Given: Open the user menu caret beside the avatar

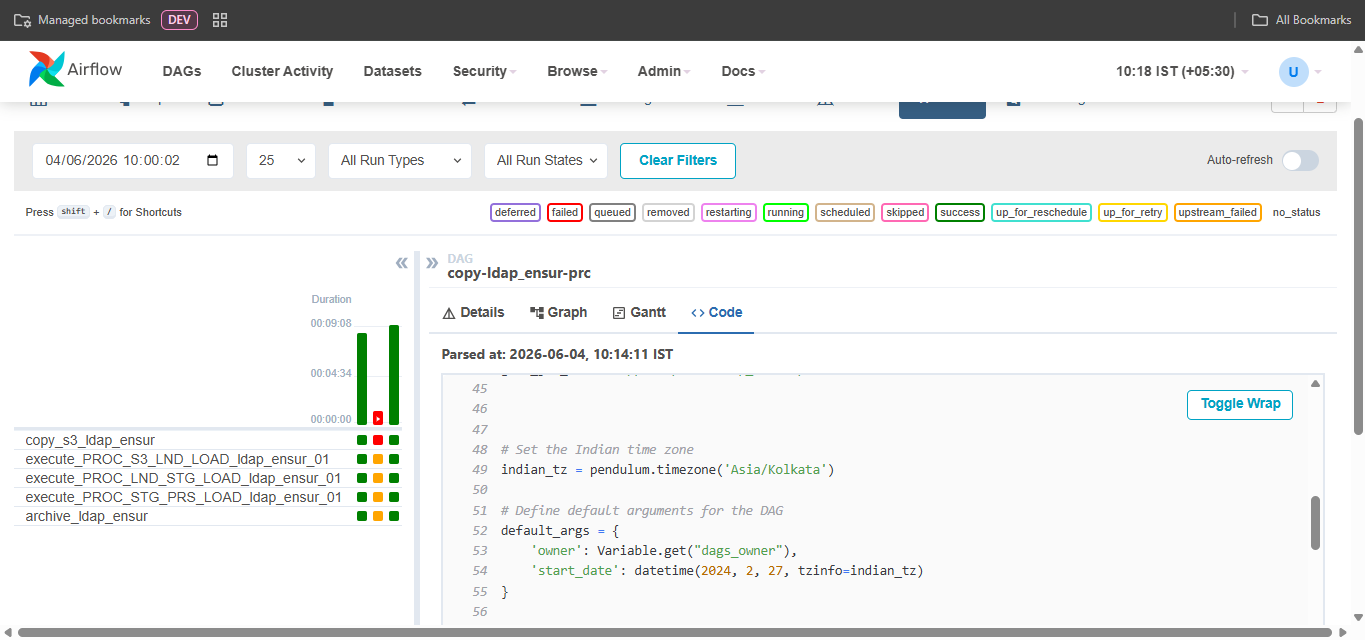Looking at the screenshot, I should coord(1318,72).
